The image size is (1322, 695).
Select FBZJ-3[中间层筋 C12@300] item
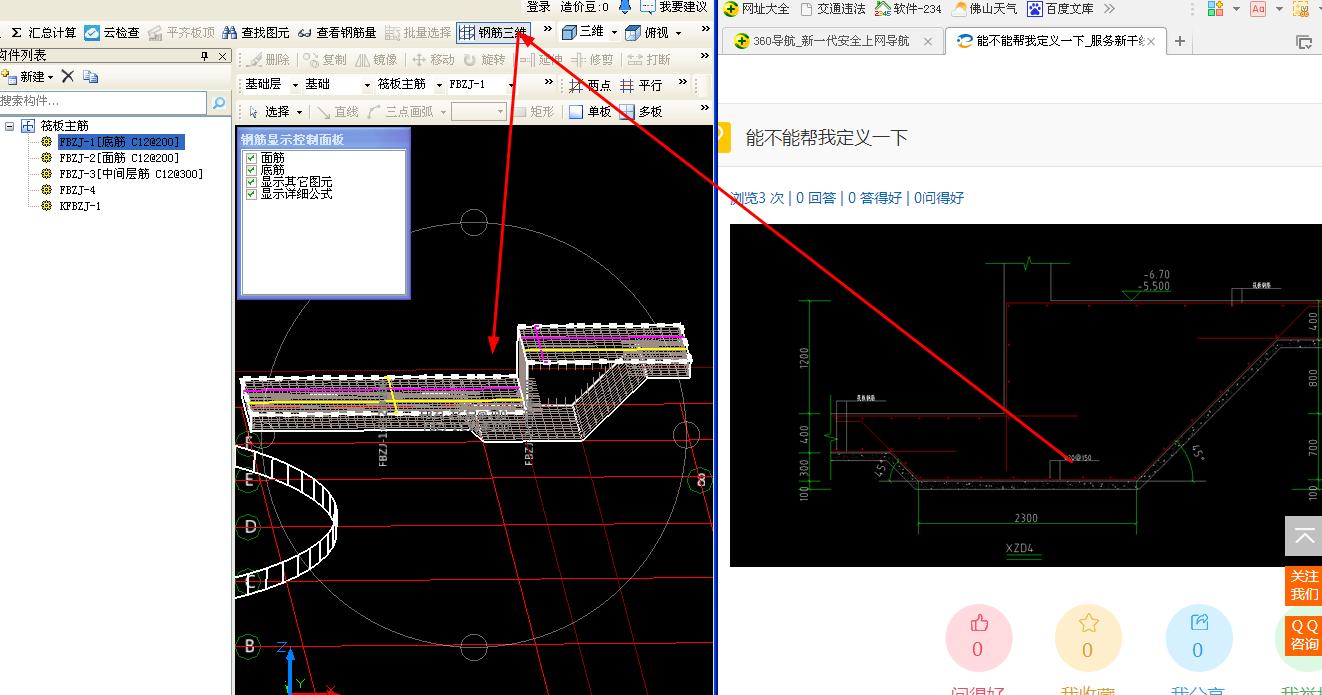pyautogui.click(x=131, y=174)
